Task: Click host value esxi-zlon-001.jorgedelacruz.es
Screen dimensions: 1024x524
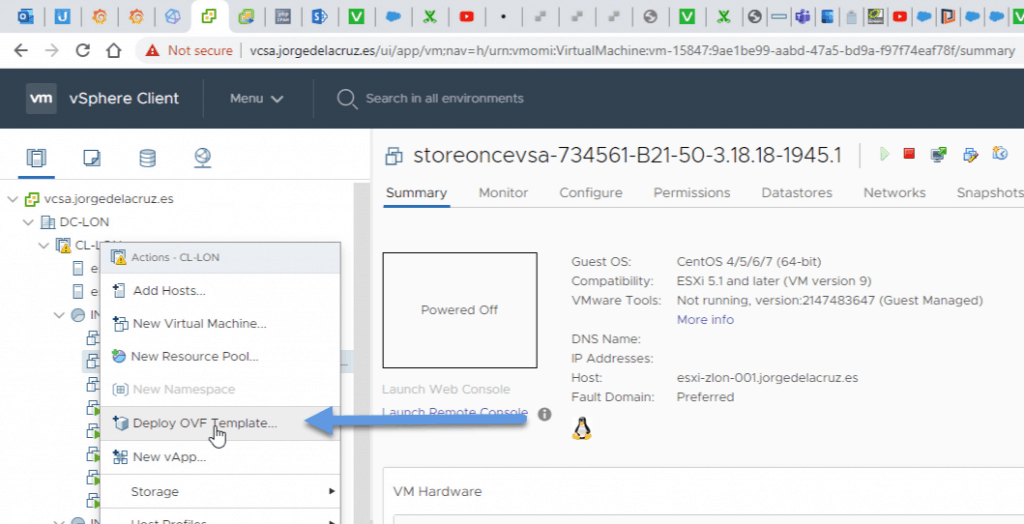Action: pyautogui.click(x=767, y=378)
